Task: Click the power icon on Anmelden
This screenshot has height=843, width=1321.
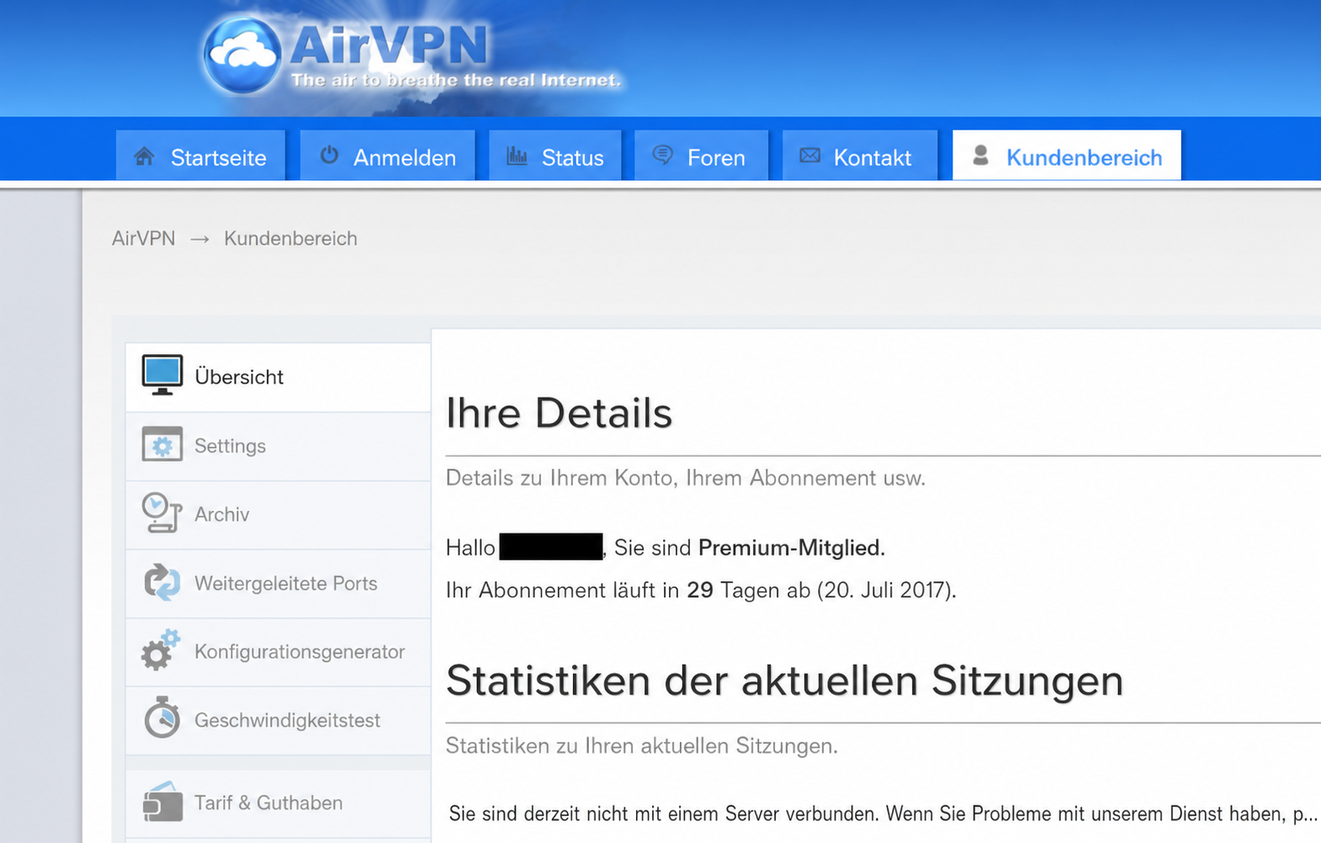Action: [x=329, y=156]
